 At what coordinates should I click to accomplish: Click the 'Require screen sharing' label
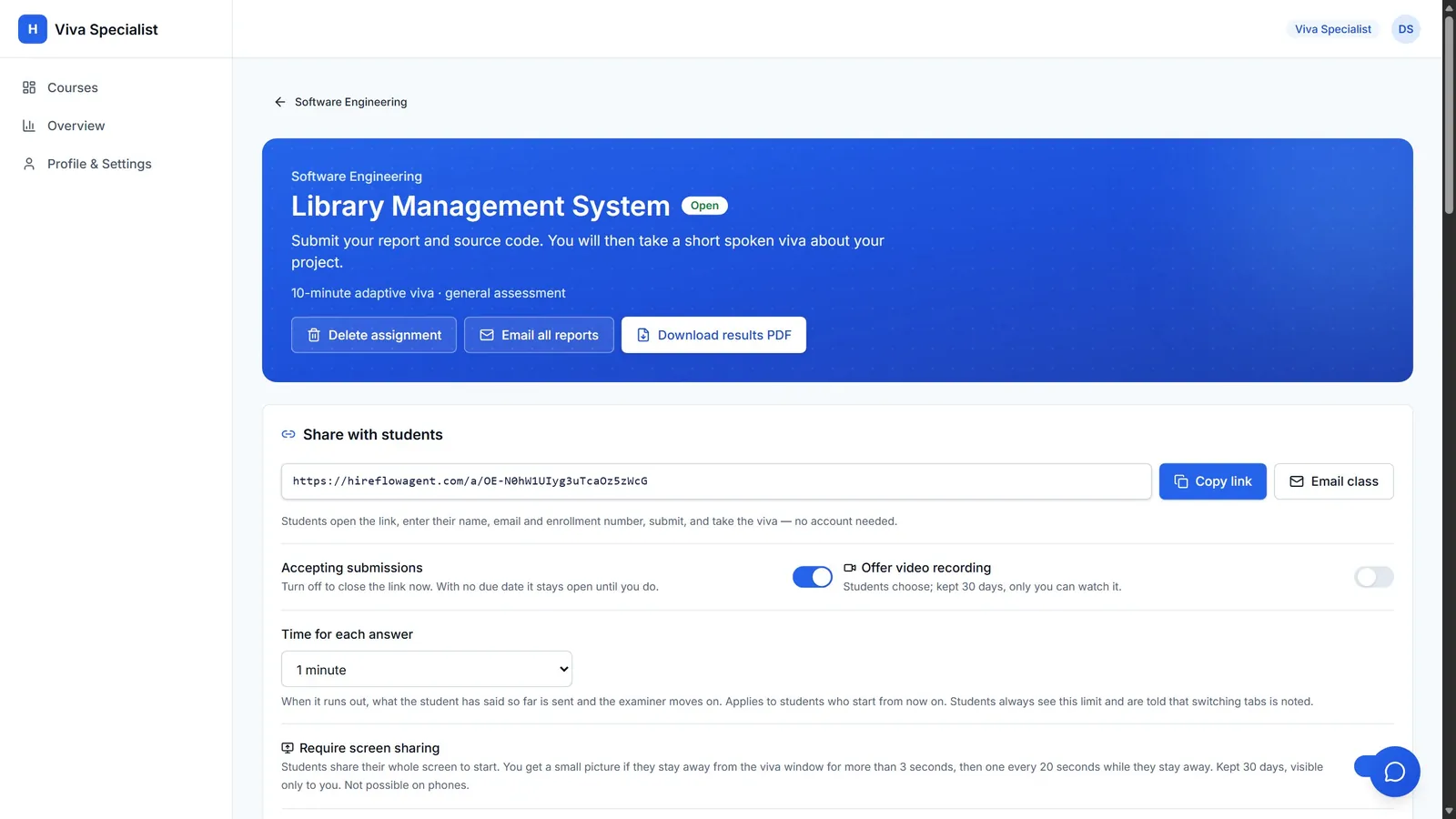[369, 748]
